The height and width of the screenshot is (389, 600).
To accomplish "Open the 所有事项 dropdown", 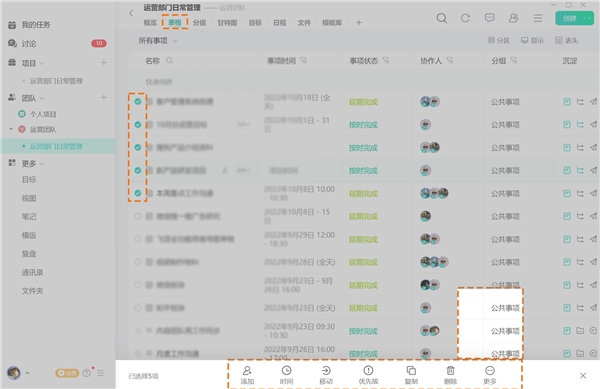I will click(x=158, y=41).
